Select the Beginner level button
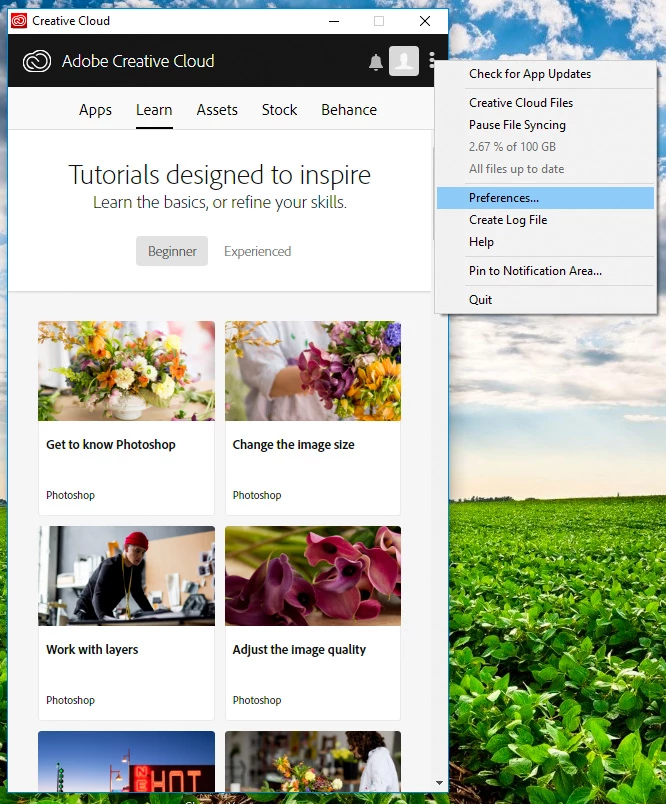 pyautogui.click(x=172, y=251)
